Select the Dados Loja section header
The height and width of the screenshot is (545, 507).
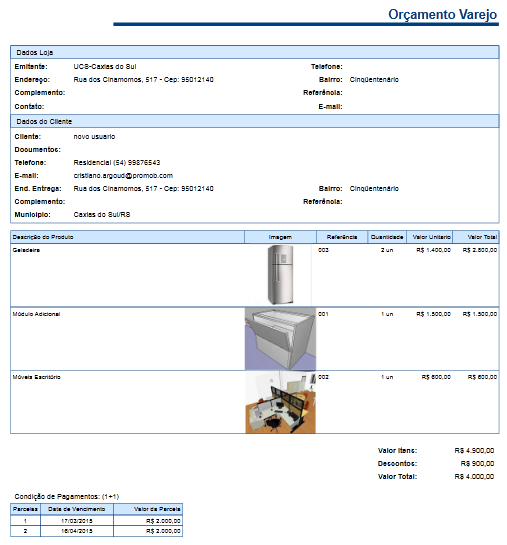tap(255, 52)
